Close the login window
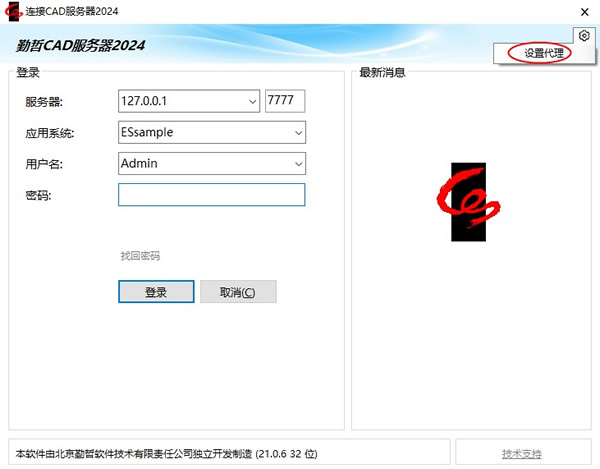Image resolution: width=600 pixels, height=469 pixels. point(584,12)
